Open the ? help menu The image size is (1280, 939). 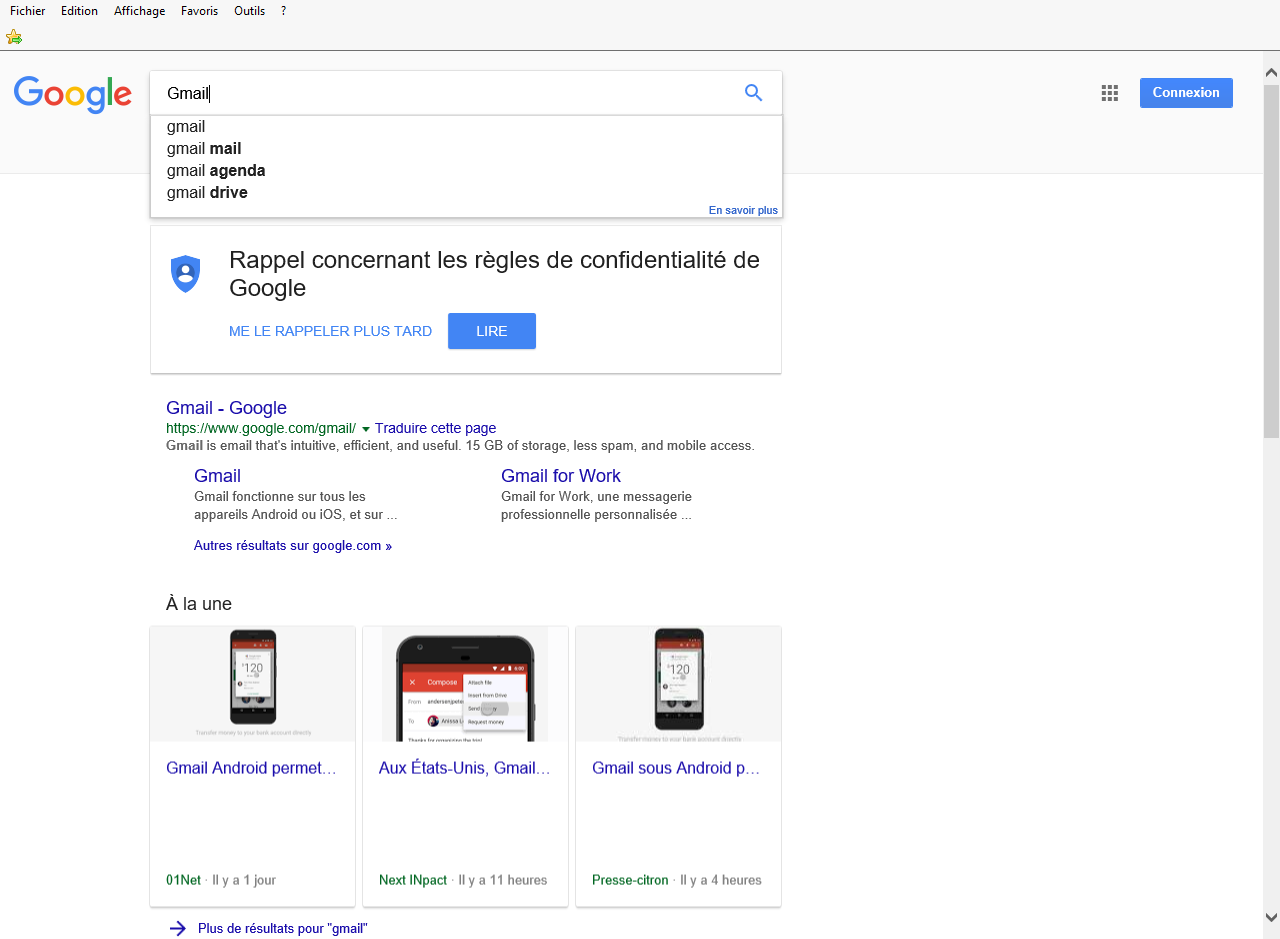pyautogui.click(x=284, y=11)
